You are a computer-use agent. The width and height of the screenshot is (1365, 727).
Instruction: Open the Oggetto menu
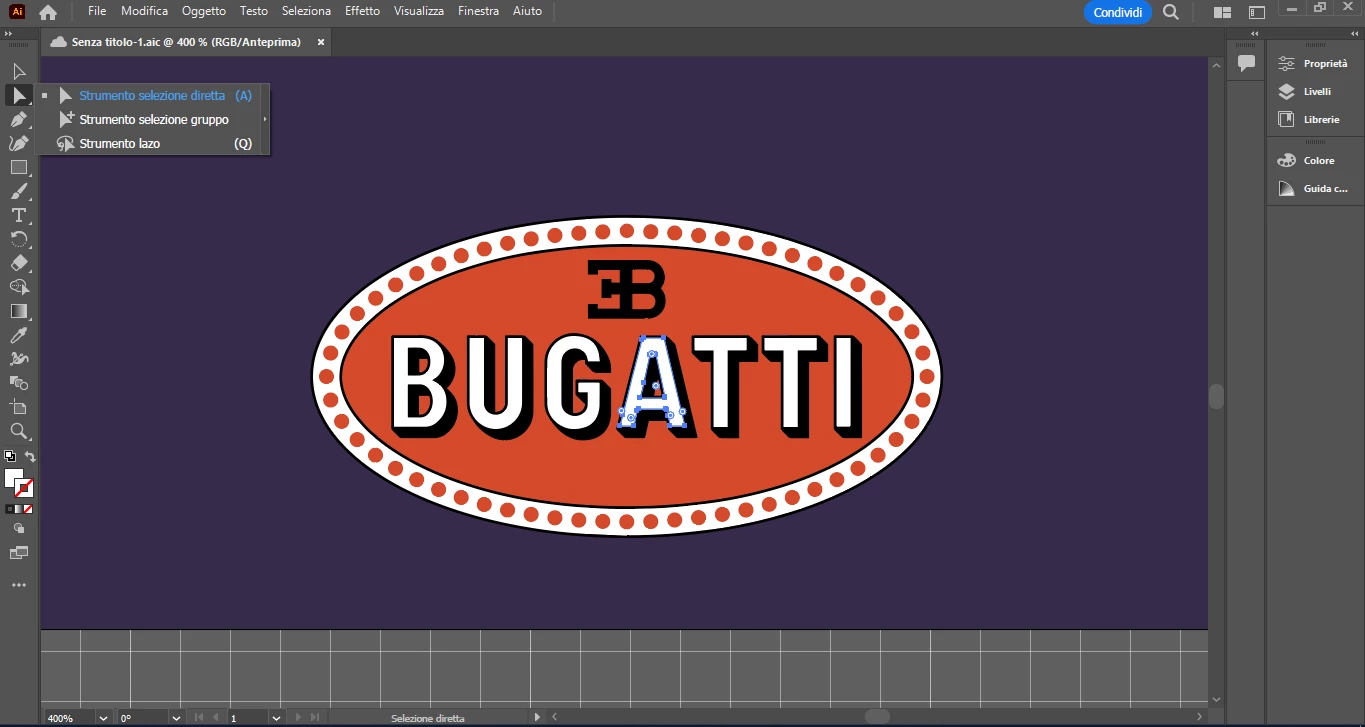204,11
